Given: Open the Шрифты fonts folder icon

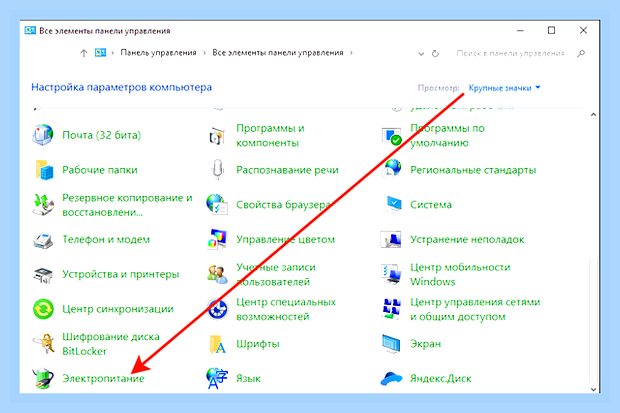Looking at the screenshot, I should (x=217, y=344).
